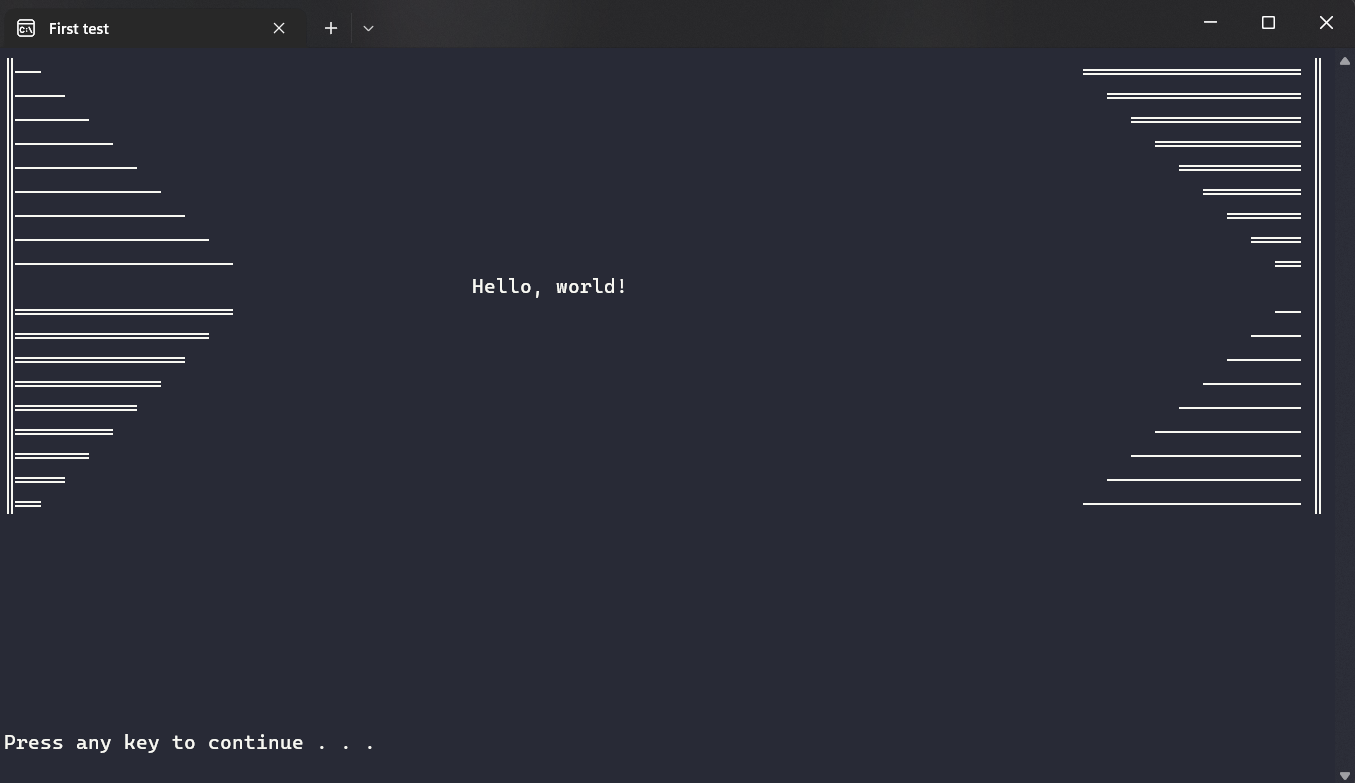
Task: Click the terminal icon on the tab
Action: 26,28
